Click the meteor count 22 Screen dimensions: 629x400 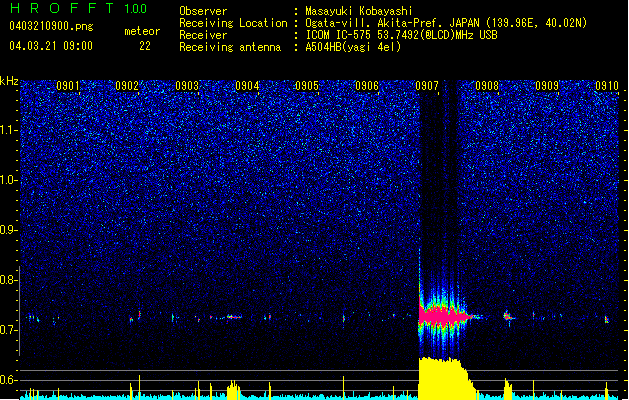[x=145, y=46]
